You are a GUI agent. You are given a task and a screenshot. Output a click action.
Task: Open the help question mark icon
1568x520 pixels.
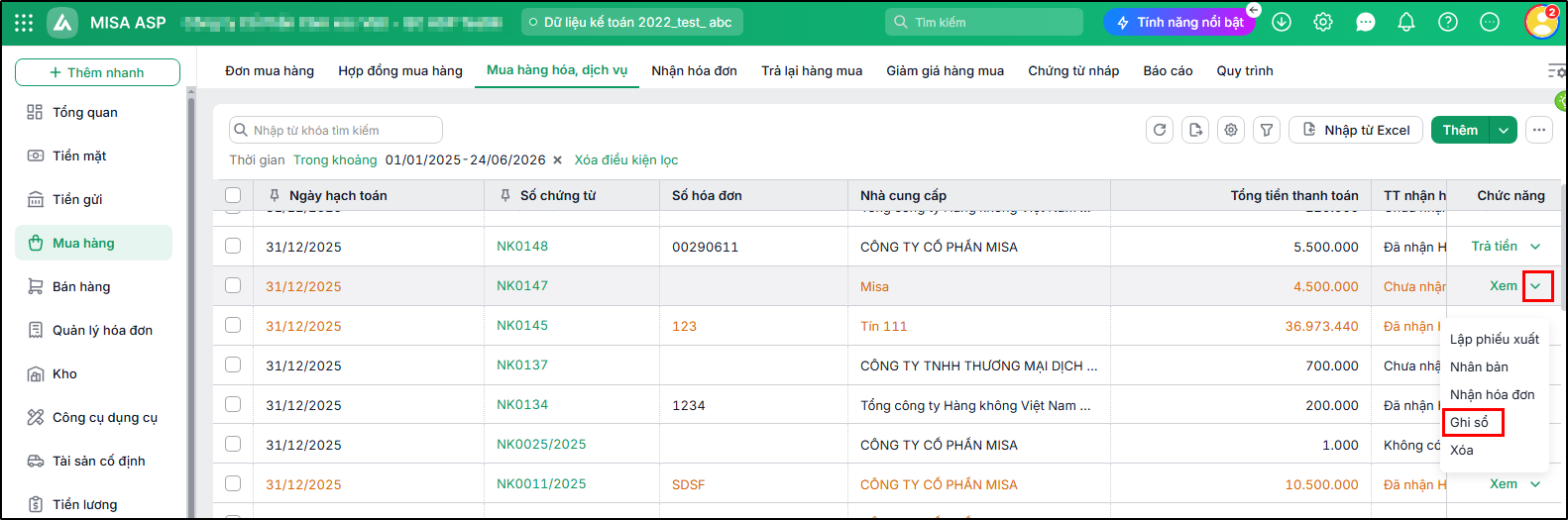[x=1448, y=22]
